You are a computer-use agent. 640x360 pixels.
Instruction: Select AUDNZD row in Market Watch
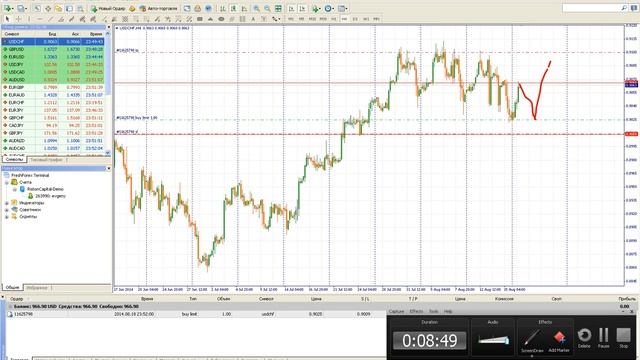click(x=53, y=140)
